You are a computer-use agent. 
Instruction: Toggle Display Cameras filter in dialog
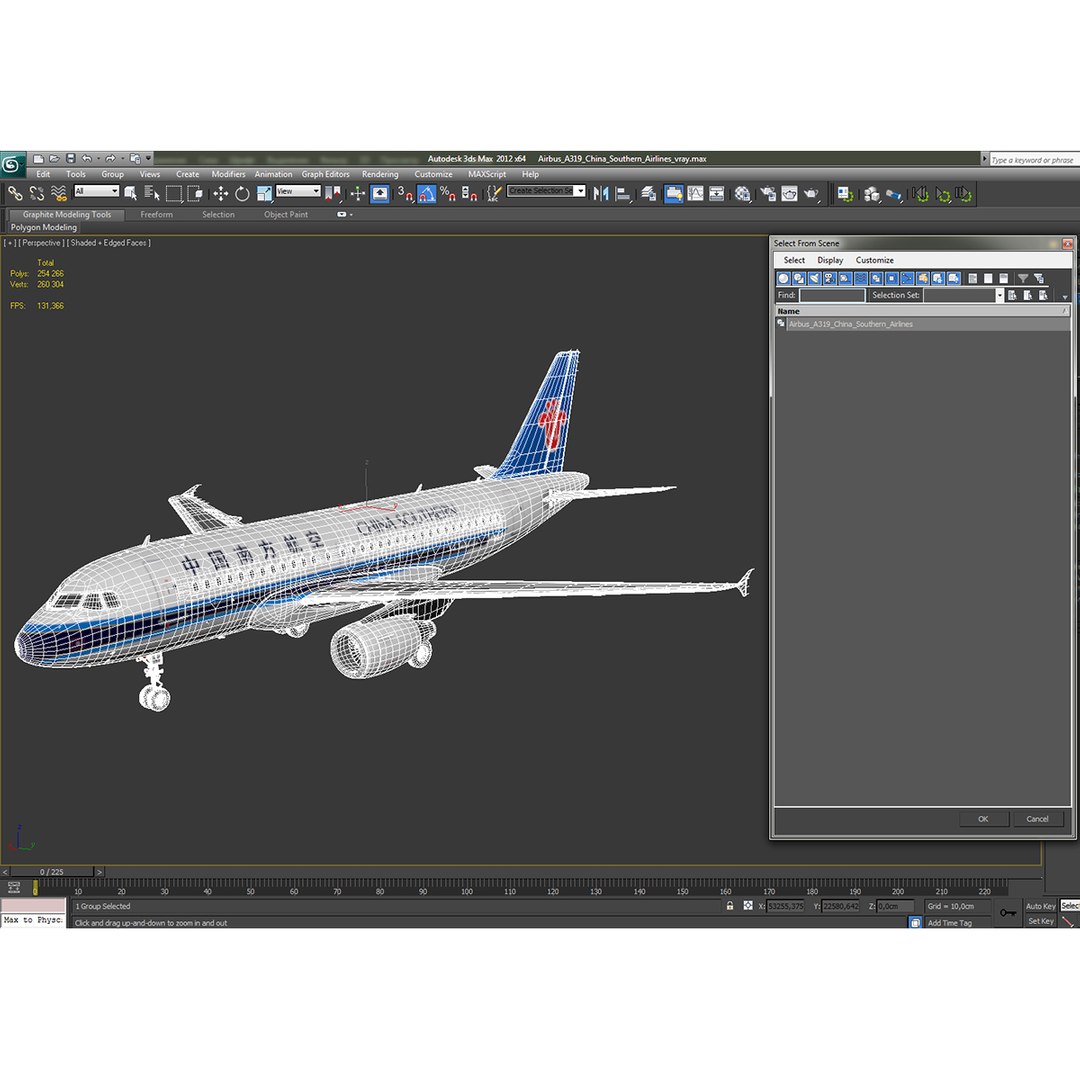click(x=829, y=278)
